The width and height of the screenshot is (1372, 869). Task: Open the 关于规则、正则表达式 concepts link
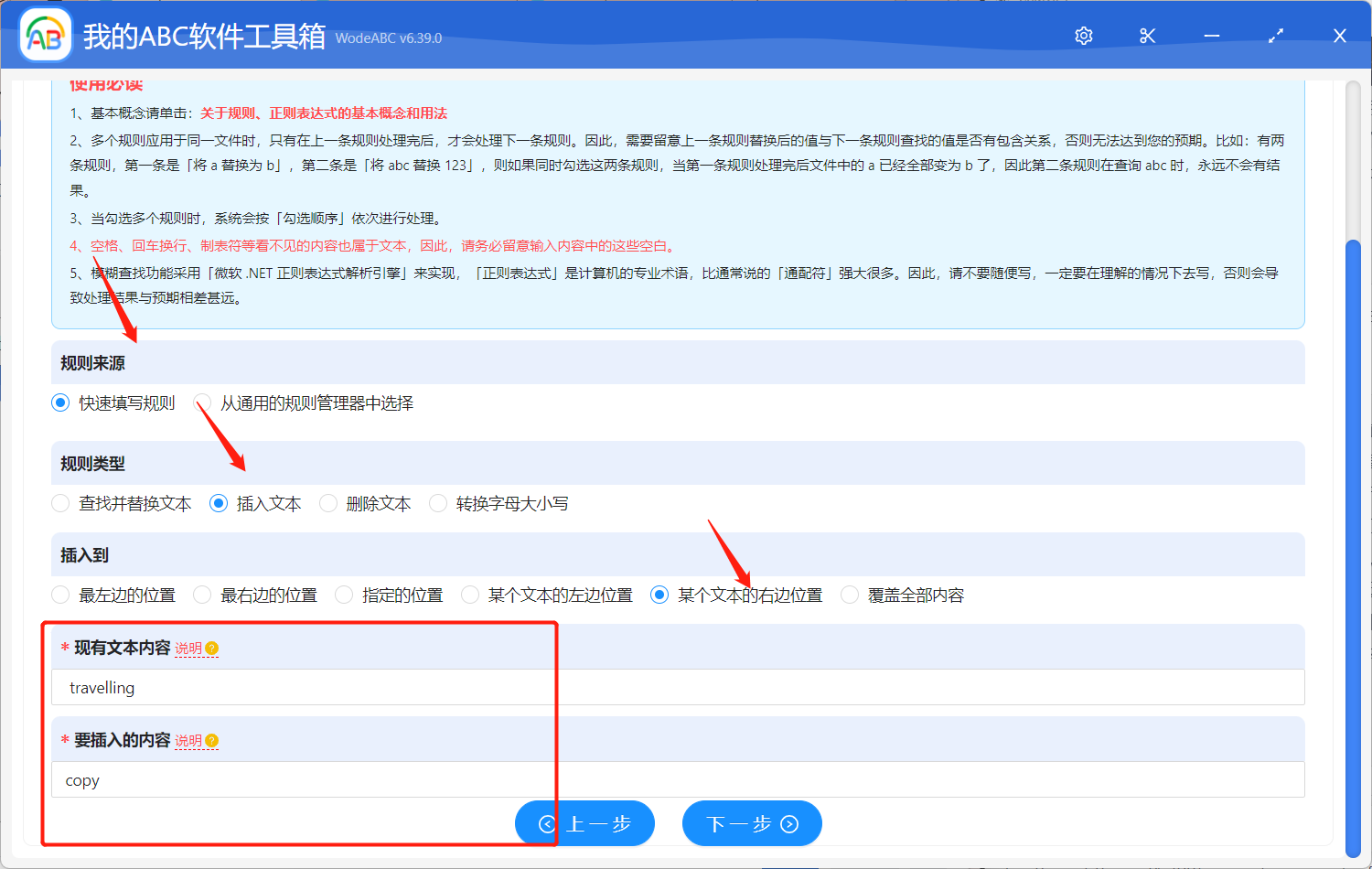[x=324, y=113]
